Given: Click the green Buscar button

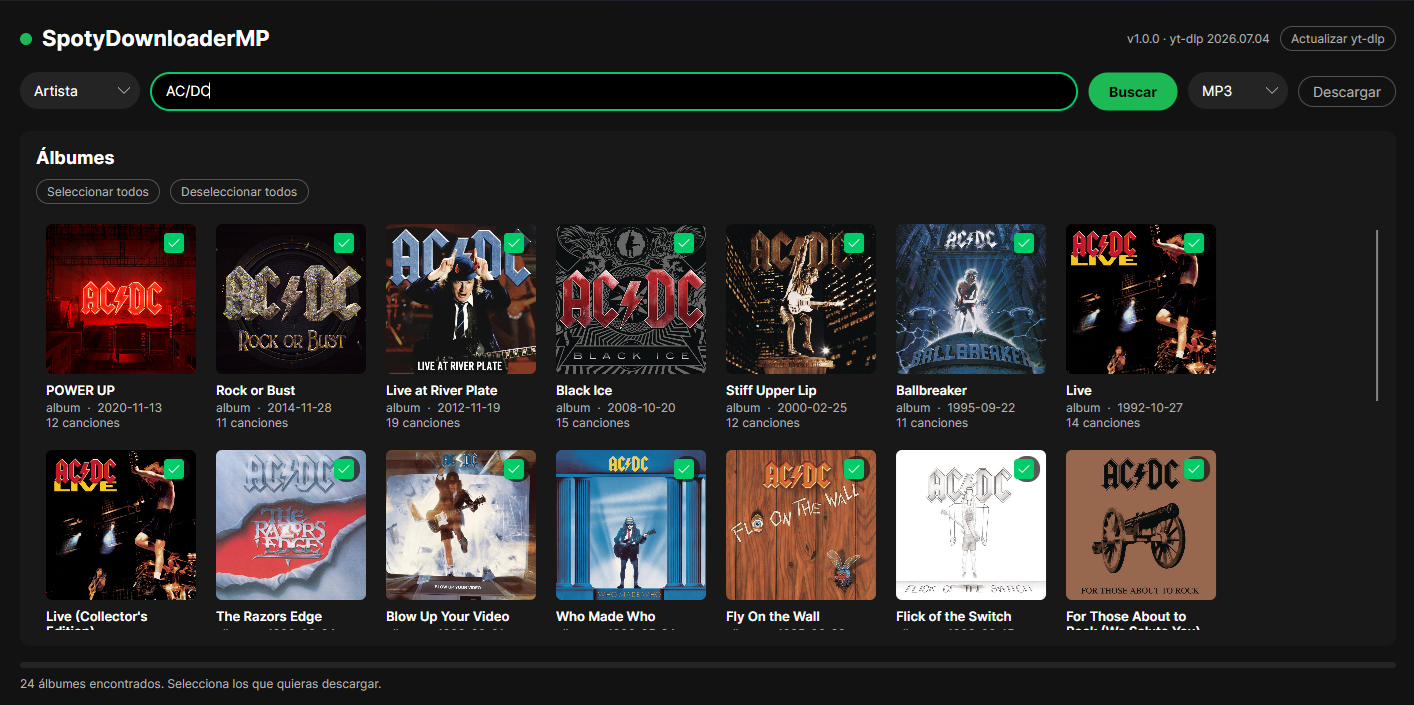Looking at the screenshot, I should tap(1133, 91).
